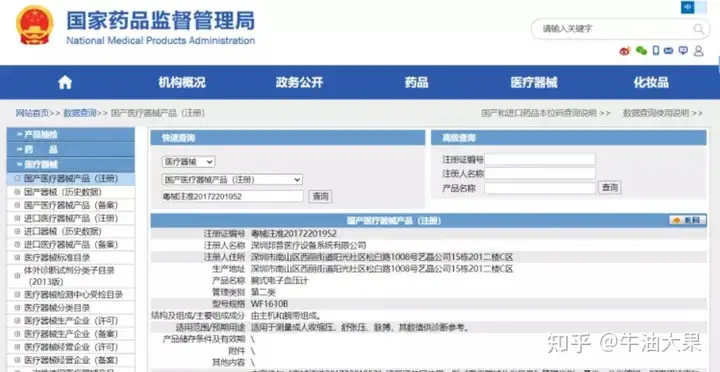
Task: Select 体外诊断试剂分类子目录（2013版）in sidebar
Action: point(69,276)
